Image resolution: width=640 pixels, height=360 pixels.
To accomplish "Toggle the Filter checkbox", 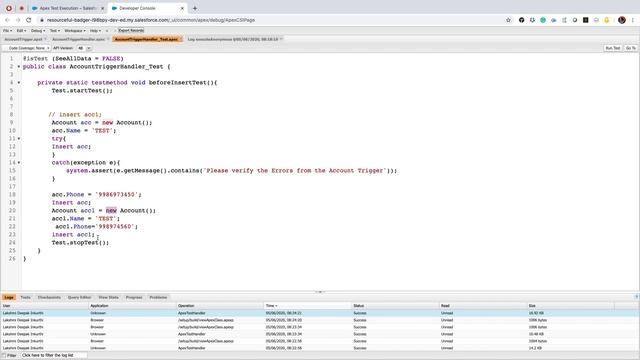I will tap(4, 356).
